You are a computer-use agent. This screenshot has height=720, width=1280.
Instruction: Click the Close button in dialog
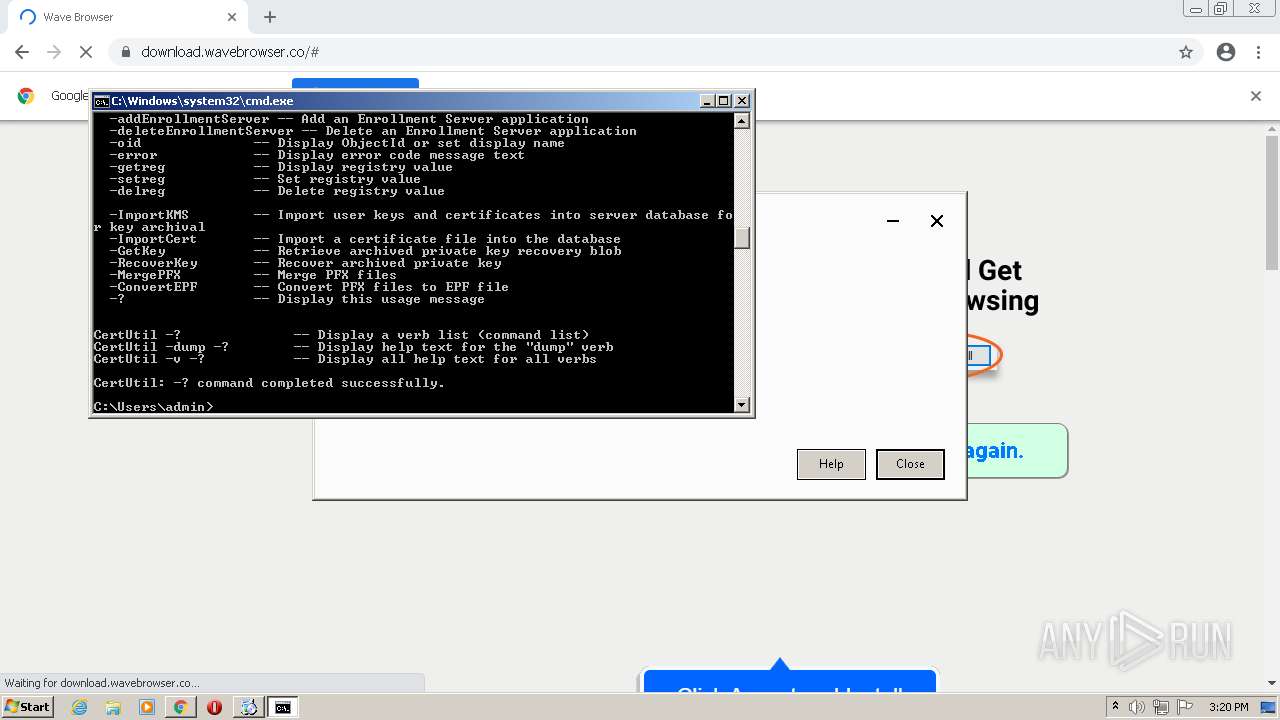(x=910, y=464)
